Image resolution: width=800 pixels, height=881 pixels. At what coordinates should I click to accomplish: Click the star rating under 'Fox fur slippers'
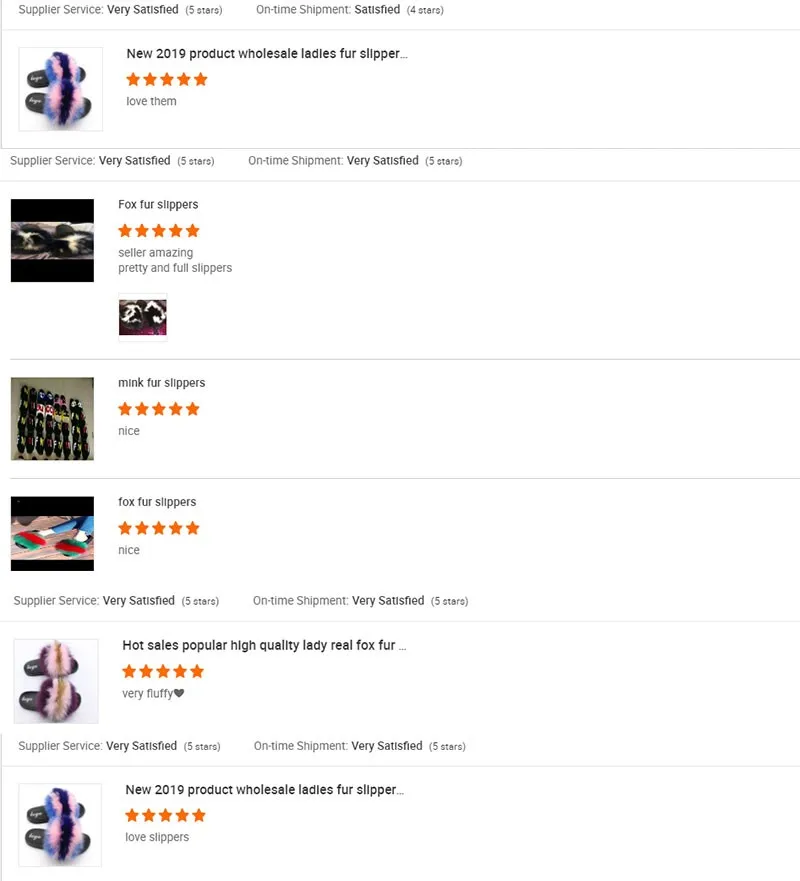[159, 231]
